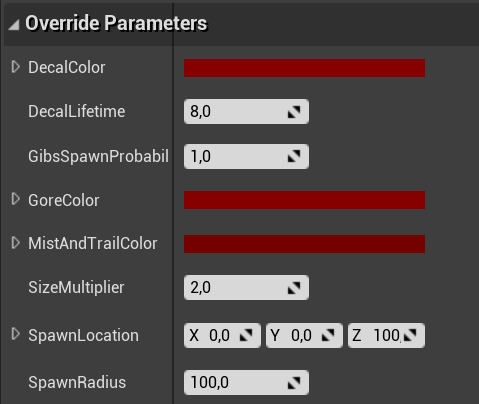
Task: Click the SizeMultiplier value field
Action: click(246, 287)
